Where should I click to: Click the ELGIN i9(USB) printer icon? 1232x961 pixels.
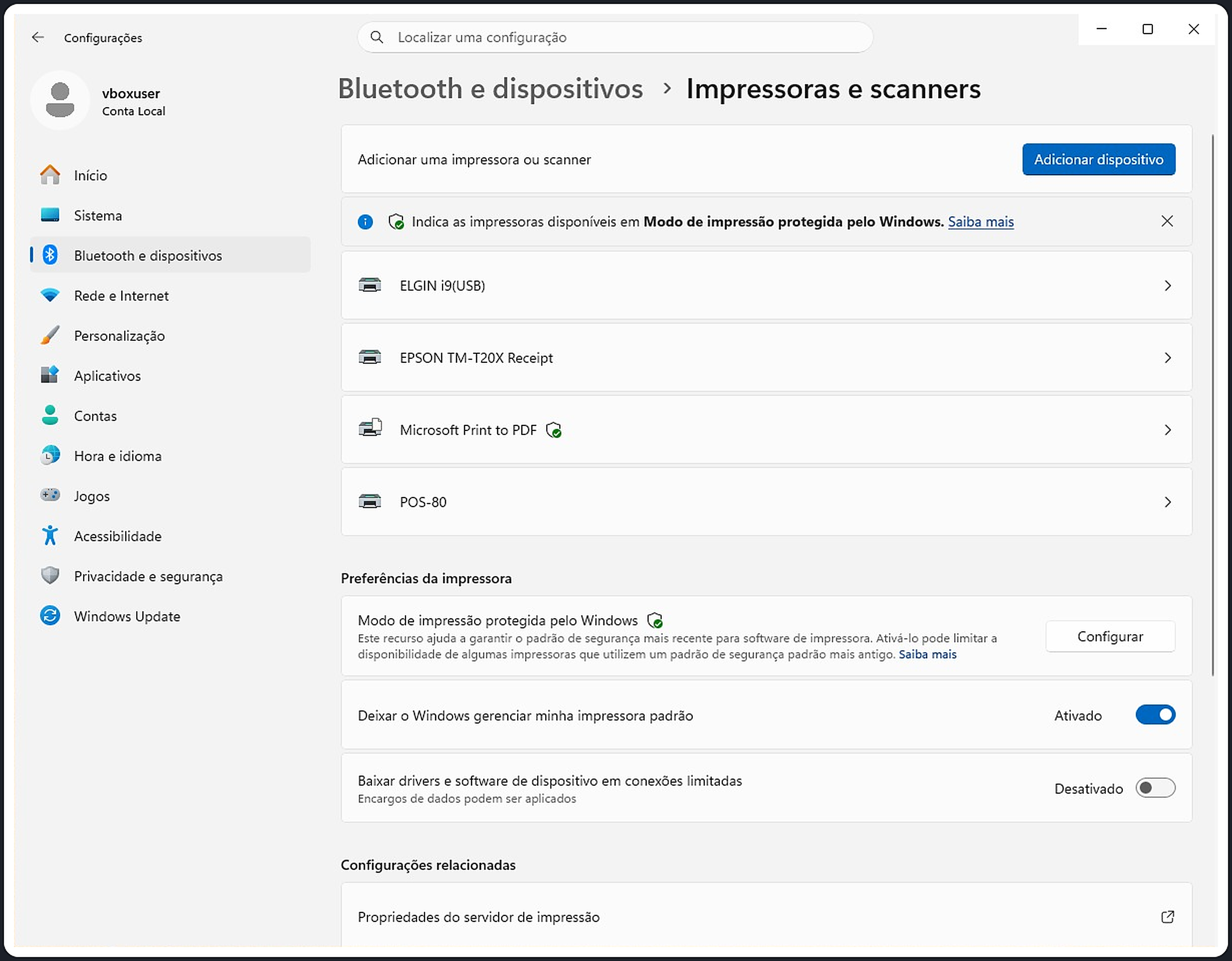(x=370, y=286)
